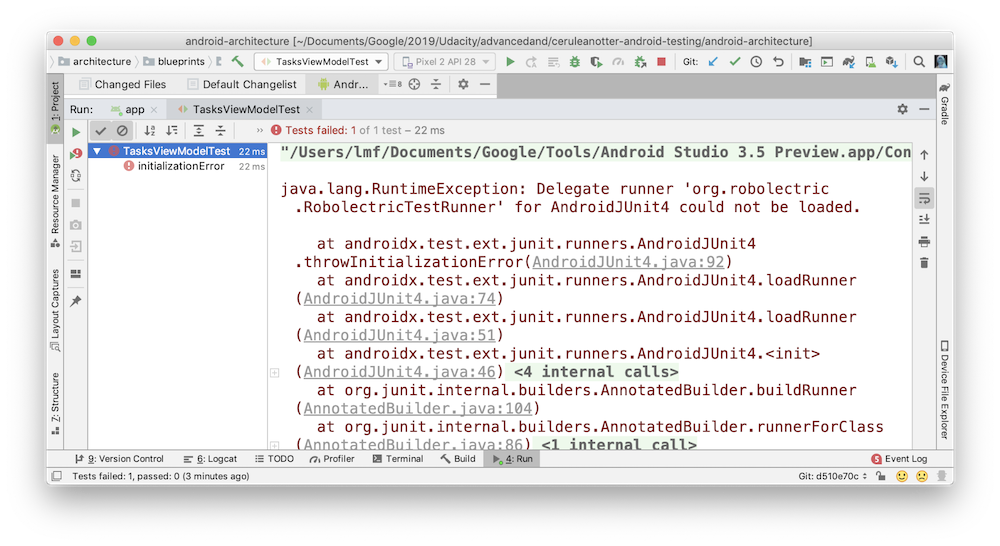Open the search magnifier icon
Screen dimensions: 1000x546
click(917, 62)
